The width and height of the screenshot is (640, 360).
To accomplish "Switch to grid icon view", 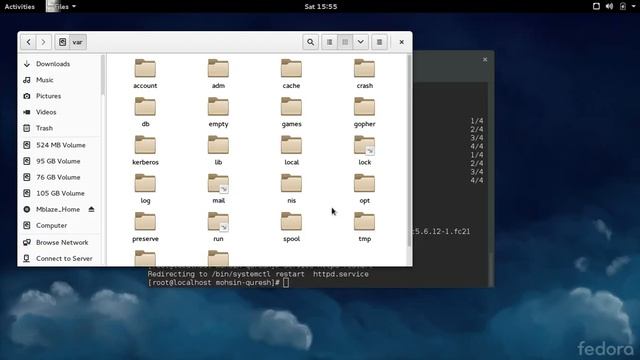I will coord(345,42).
